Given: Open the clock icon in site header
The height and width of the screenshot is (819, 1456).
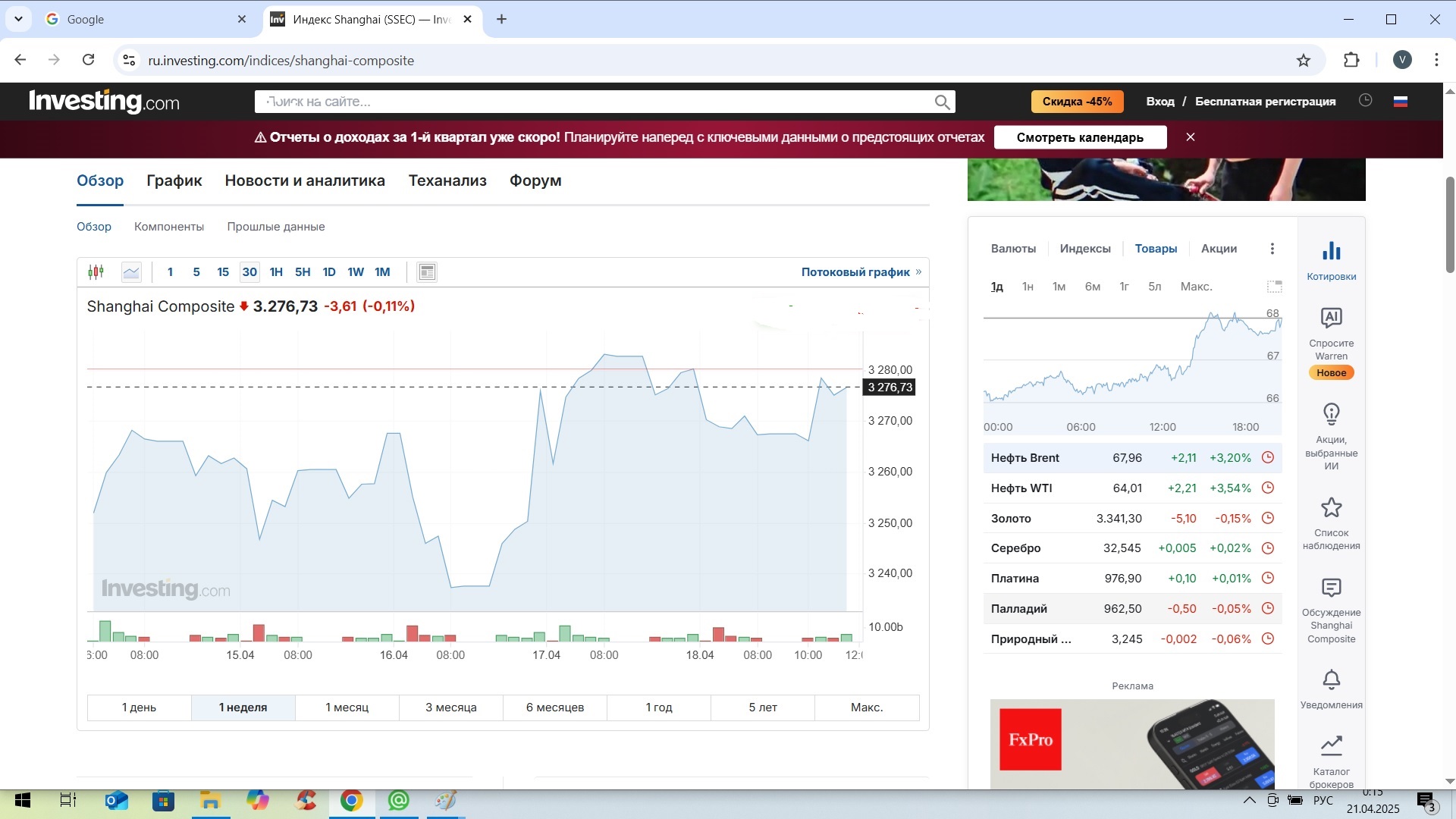Looking at the screenshot, I should tap(1366, 100).
